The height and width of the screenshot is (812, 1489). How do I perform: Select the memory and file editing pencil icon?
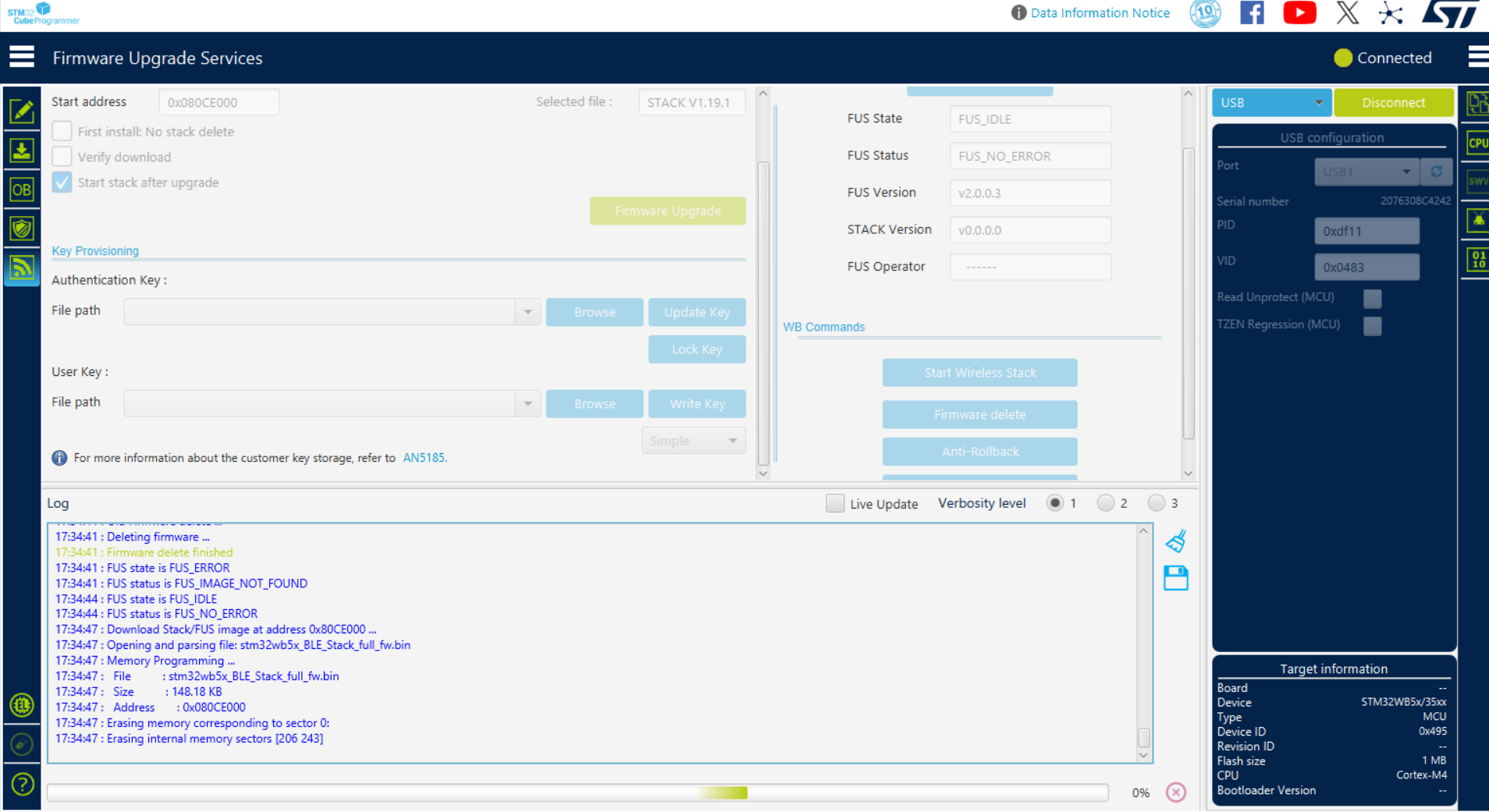coord(22,111)
